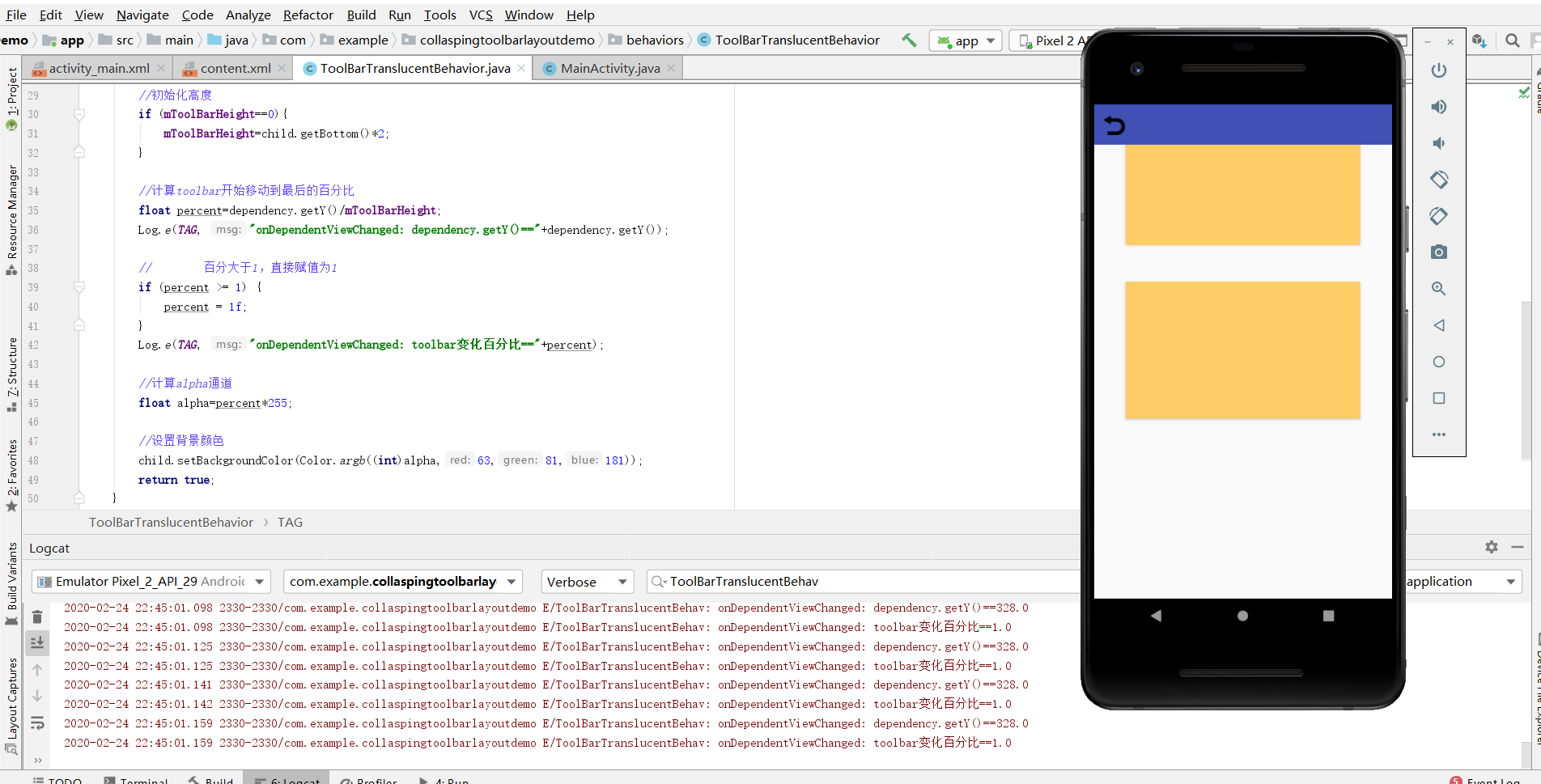Click the emulator Back triangle in side panel
1541x784 pixels.
click(x=1438, y=325)
